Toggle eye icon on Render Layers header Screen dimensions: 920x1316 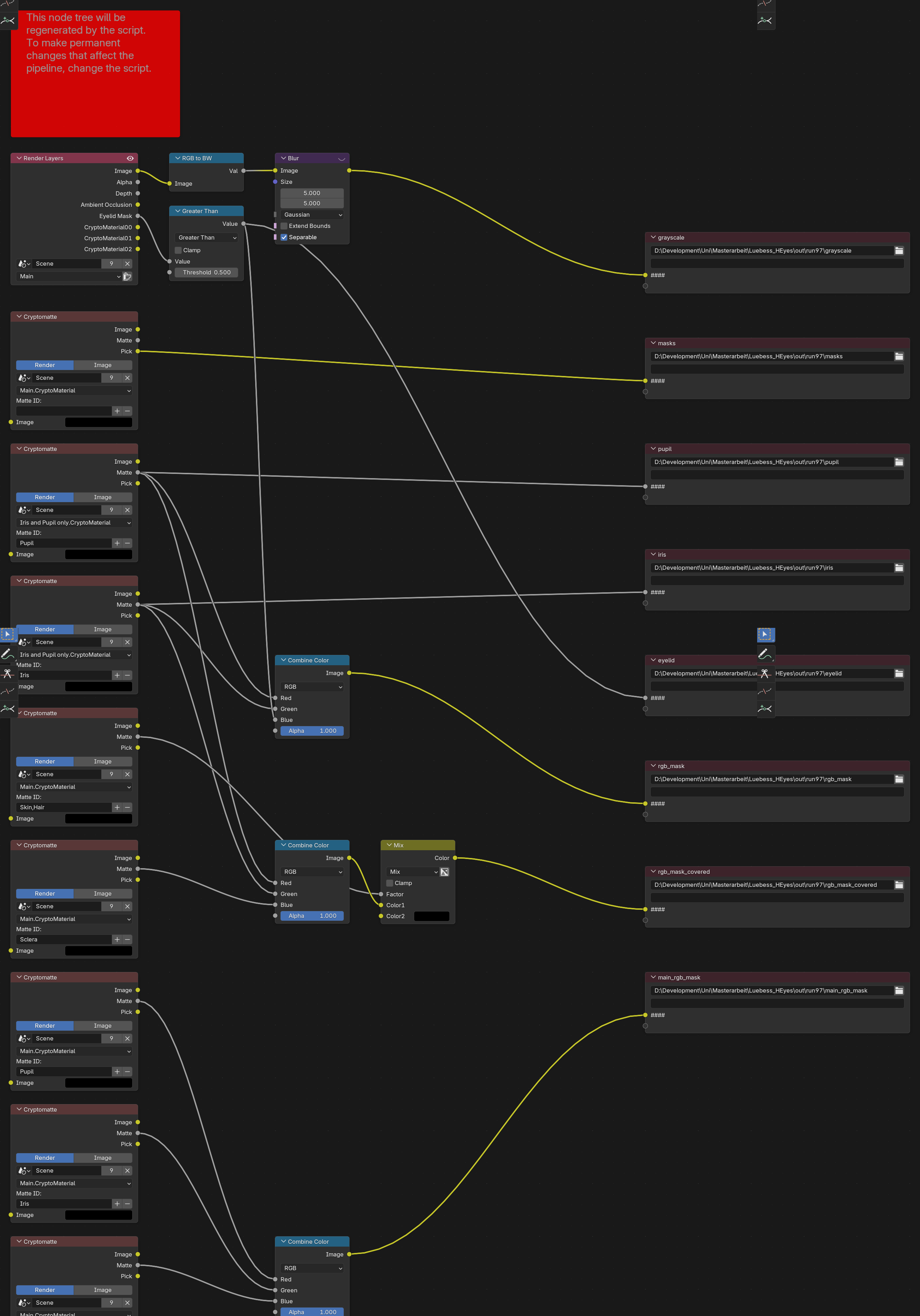(130, 158)
